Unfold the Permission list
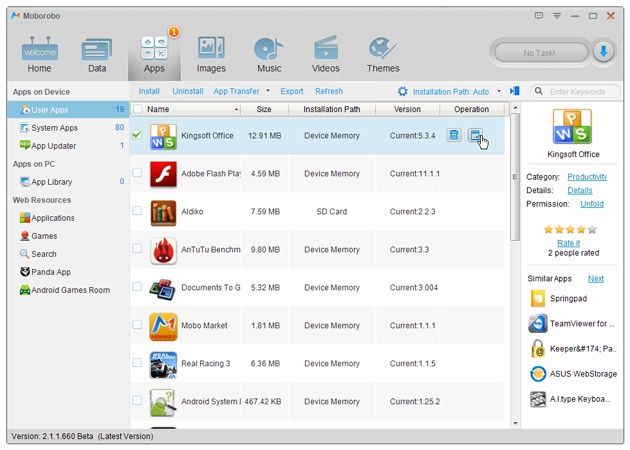The width and height of the screenshot is (630, 450). [592, 204]
